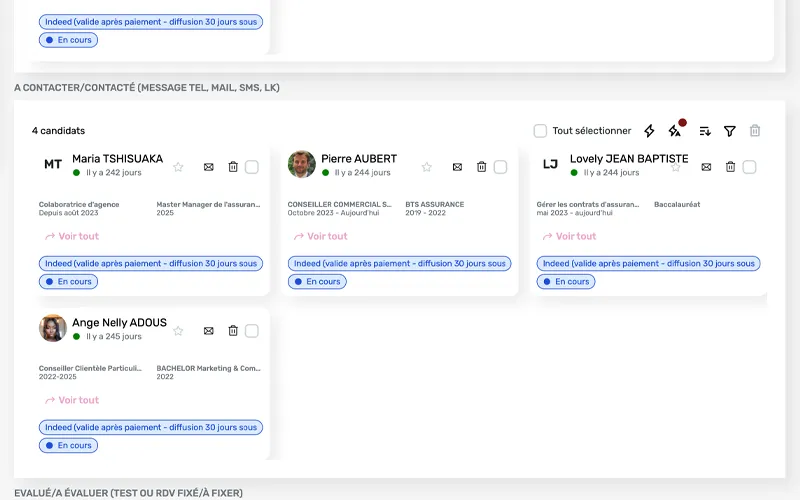800x500 pixels.
Task: Star Maria TSHISUAKA as favorite
Action: coord(178,167)
